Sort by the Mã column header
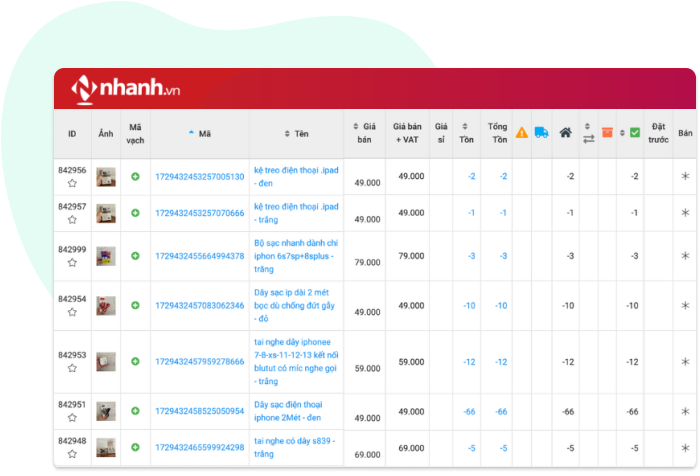700x476 pixels. tap(199, 132)
